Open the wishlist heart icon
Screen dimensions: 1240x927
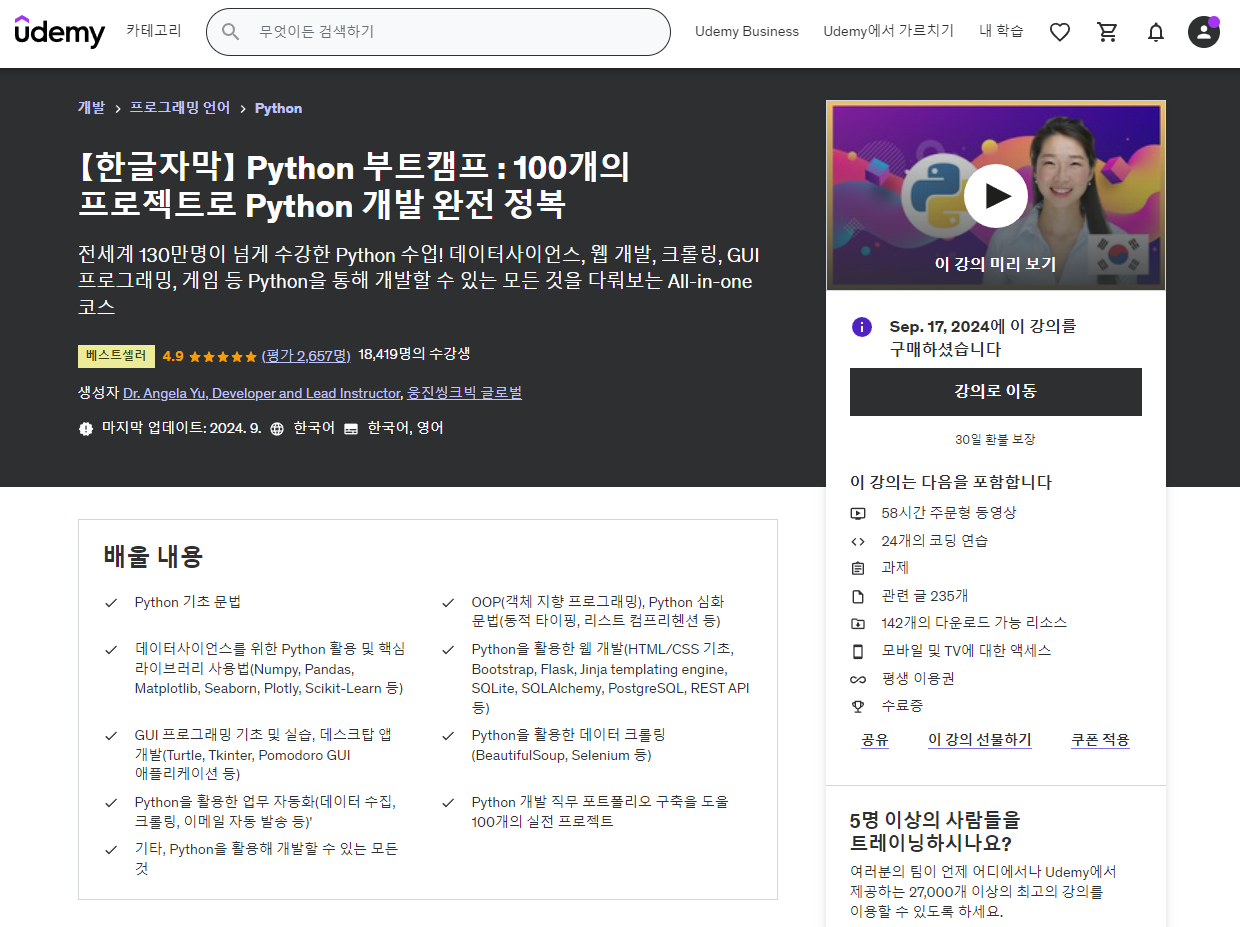(x=1060, y=32)
